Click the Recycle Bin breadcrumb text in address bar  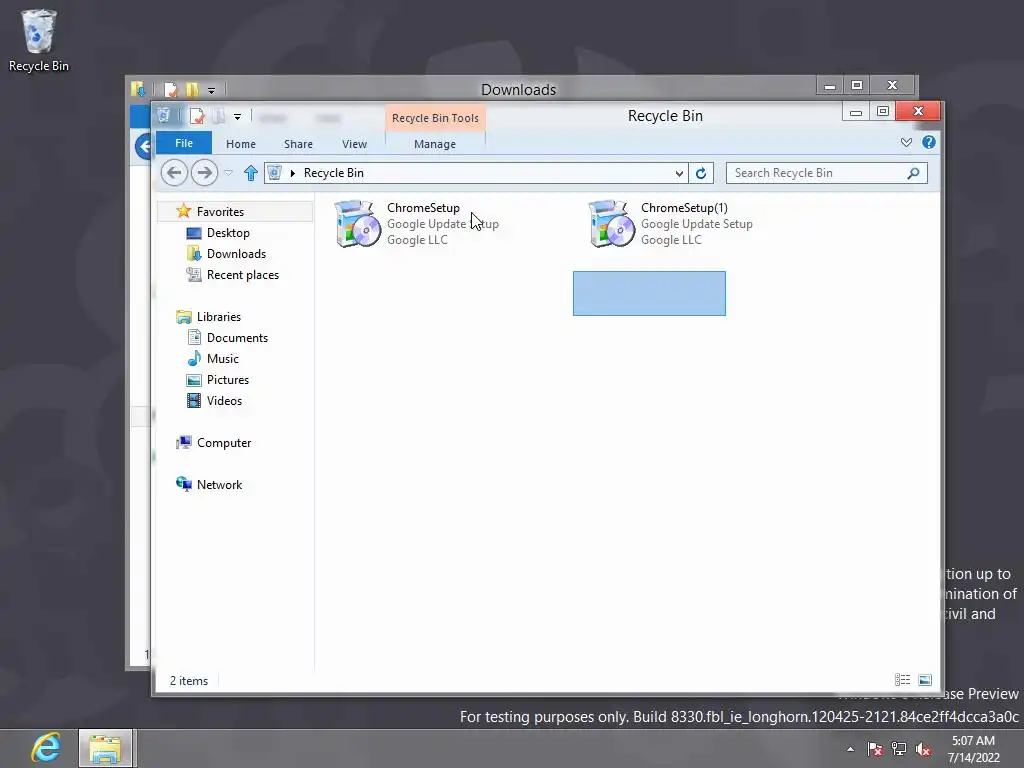coord(334,173)
